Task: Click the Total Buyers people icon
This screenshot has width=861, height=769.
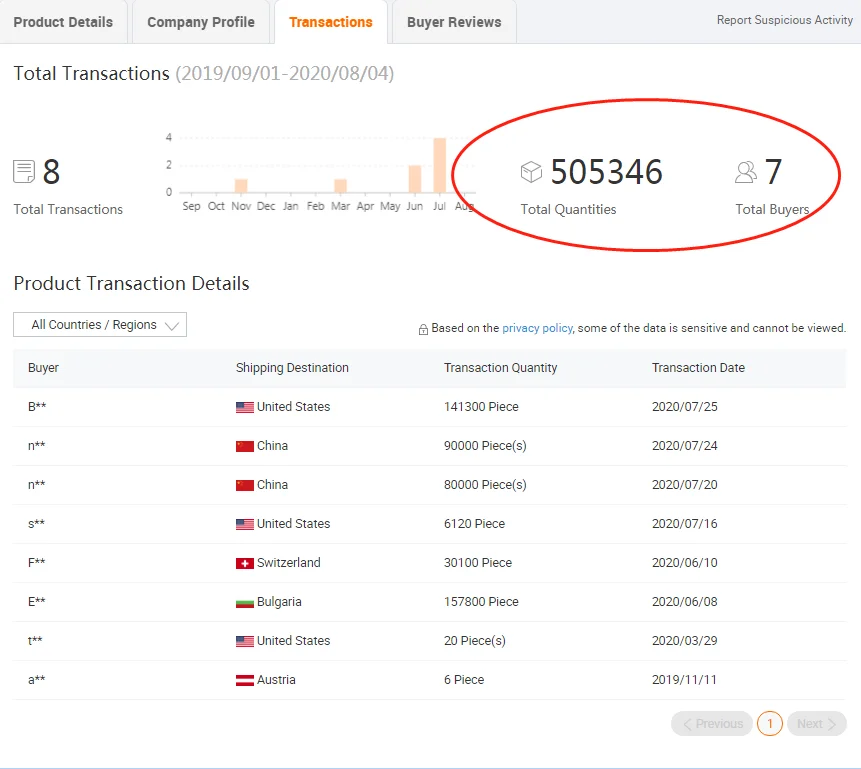Action: tap(746, 172)
